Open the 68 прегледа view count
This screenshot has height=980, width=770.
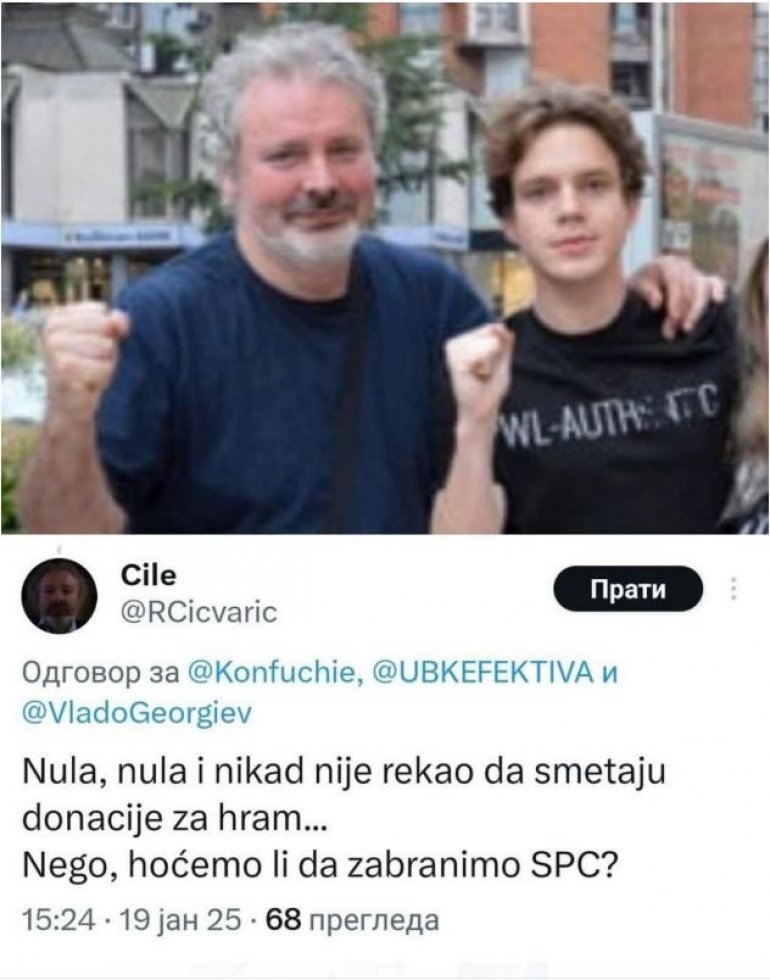[x=352, y=919]
